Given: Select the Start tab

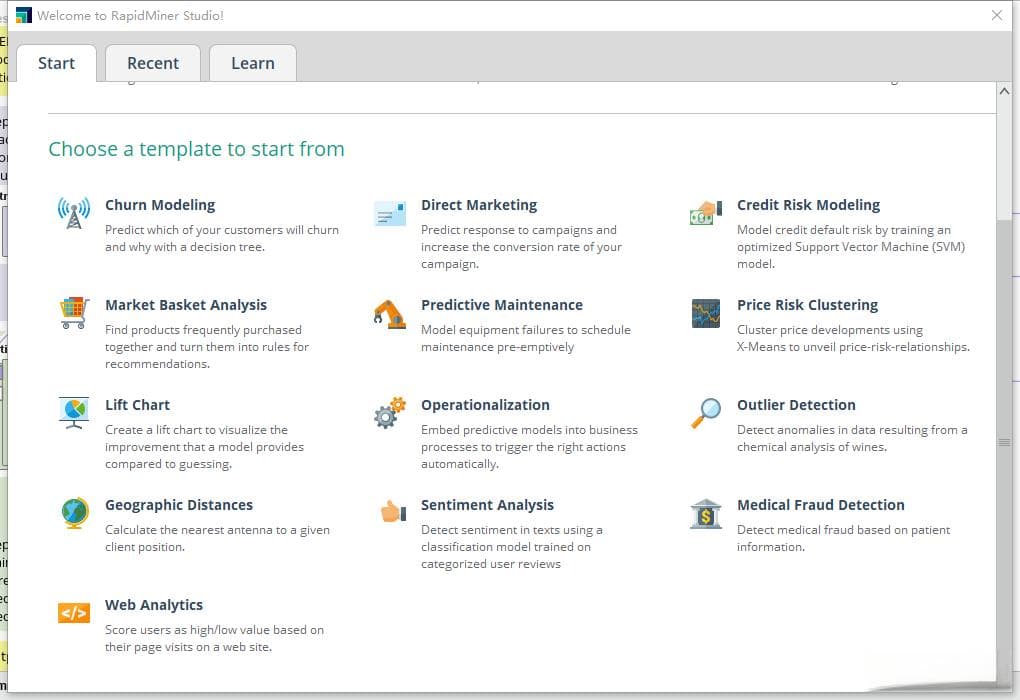Looking at the screenshot, I should (56, 63).
